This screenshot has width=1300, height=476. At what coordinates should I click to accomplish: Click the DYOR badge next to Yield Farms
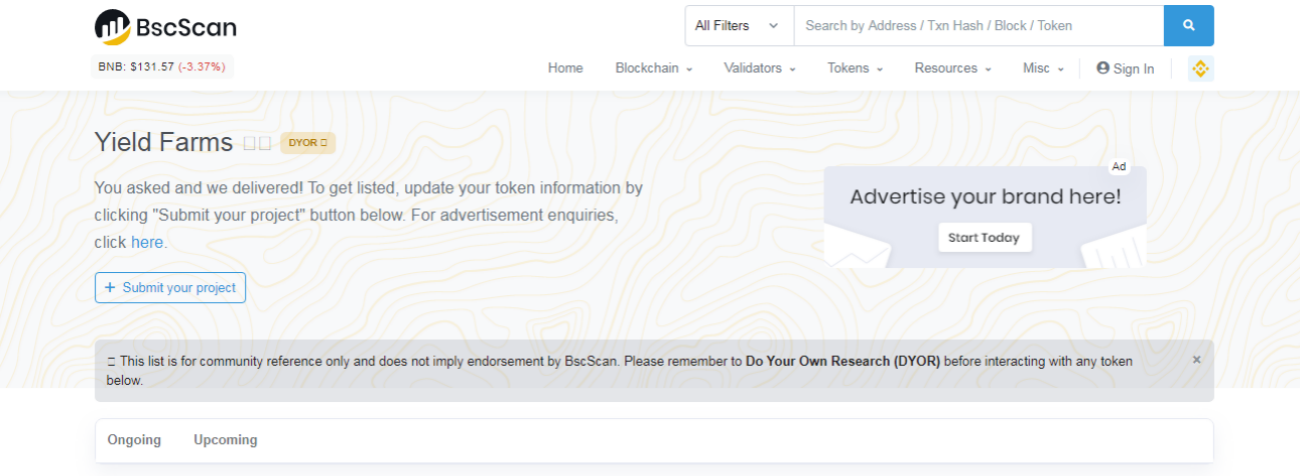tap(307, 143)
